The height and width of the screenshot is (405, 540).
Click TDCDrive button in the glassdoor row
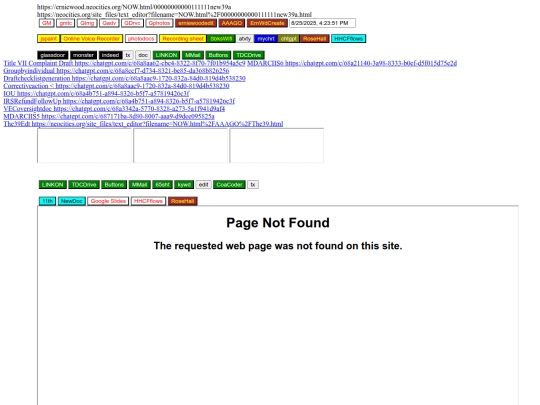coord(249,55)
